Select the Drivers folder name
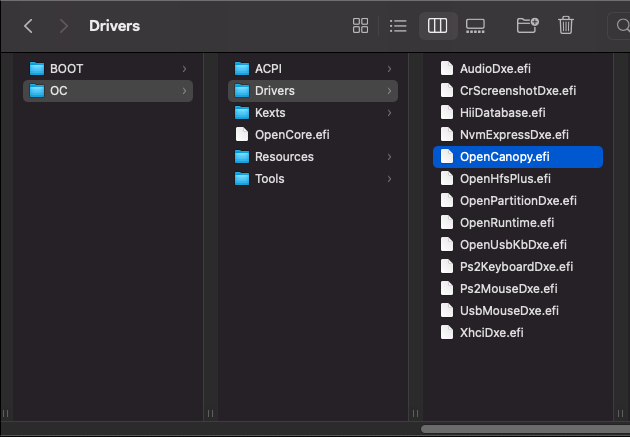The width and height of the screenshot is (630, 437). click(x=275, y=91)
